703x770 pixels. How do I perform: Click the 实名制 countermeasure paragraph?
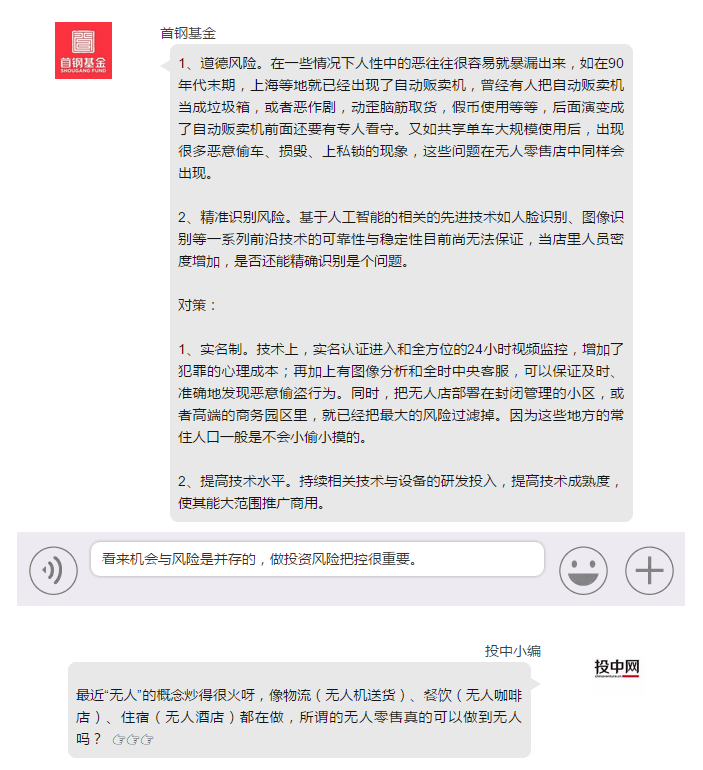click(x=401, y=393)
